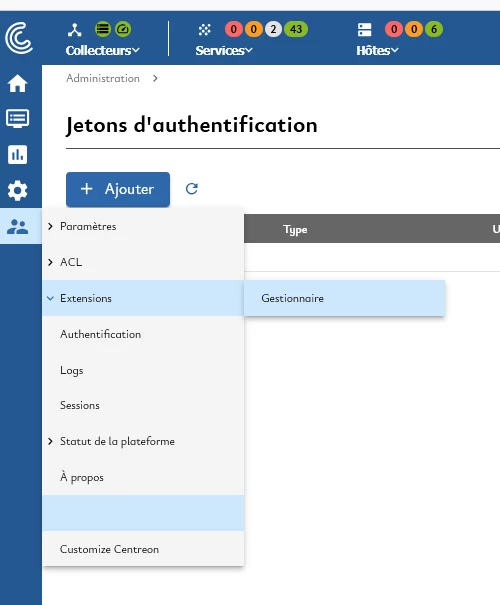Click the refresh icon next to Ajouter

pos(192,189)
